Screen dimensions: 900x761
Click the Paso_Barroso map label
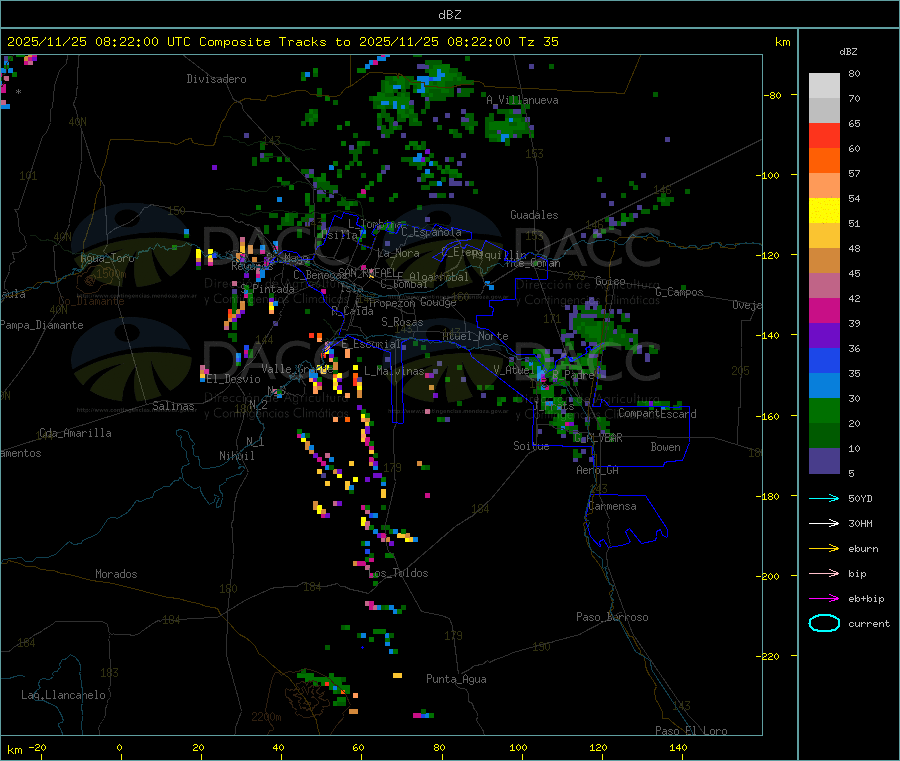point(612,617)
